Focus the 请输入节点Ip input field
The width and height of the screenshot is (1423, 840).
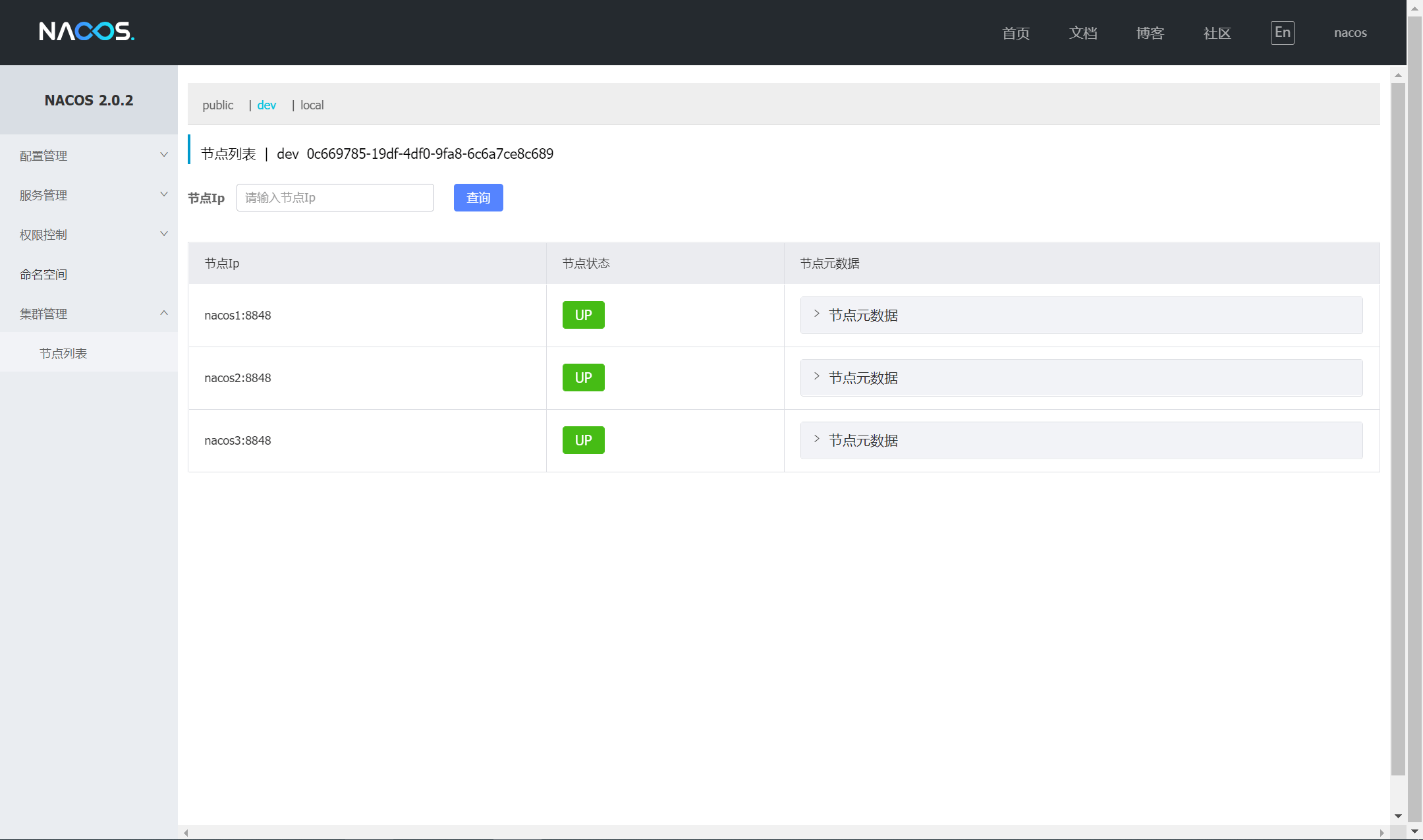point(335,198)
